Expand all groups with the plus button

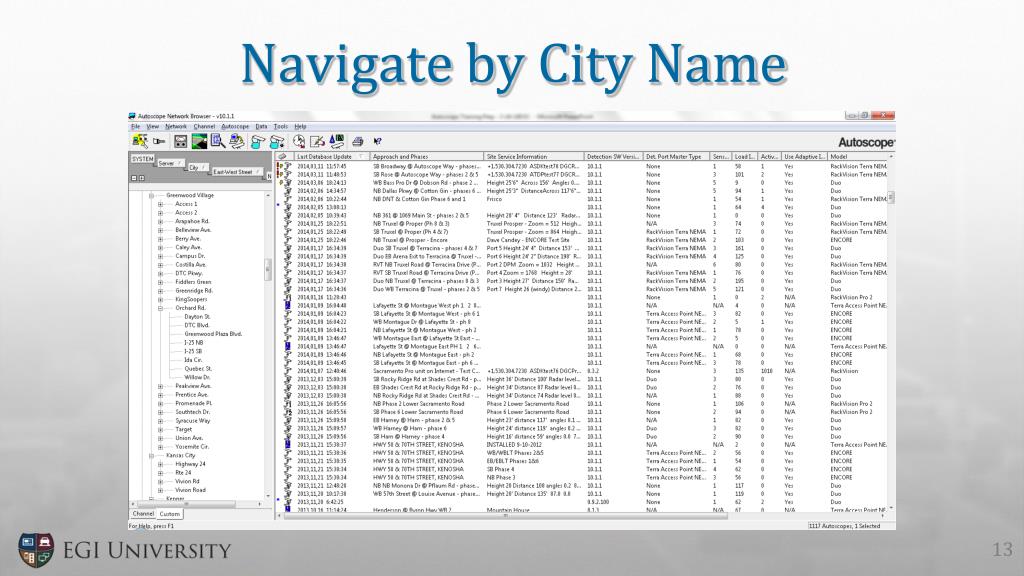point(142,178)
